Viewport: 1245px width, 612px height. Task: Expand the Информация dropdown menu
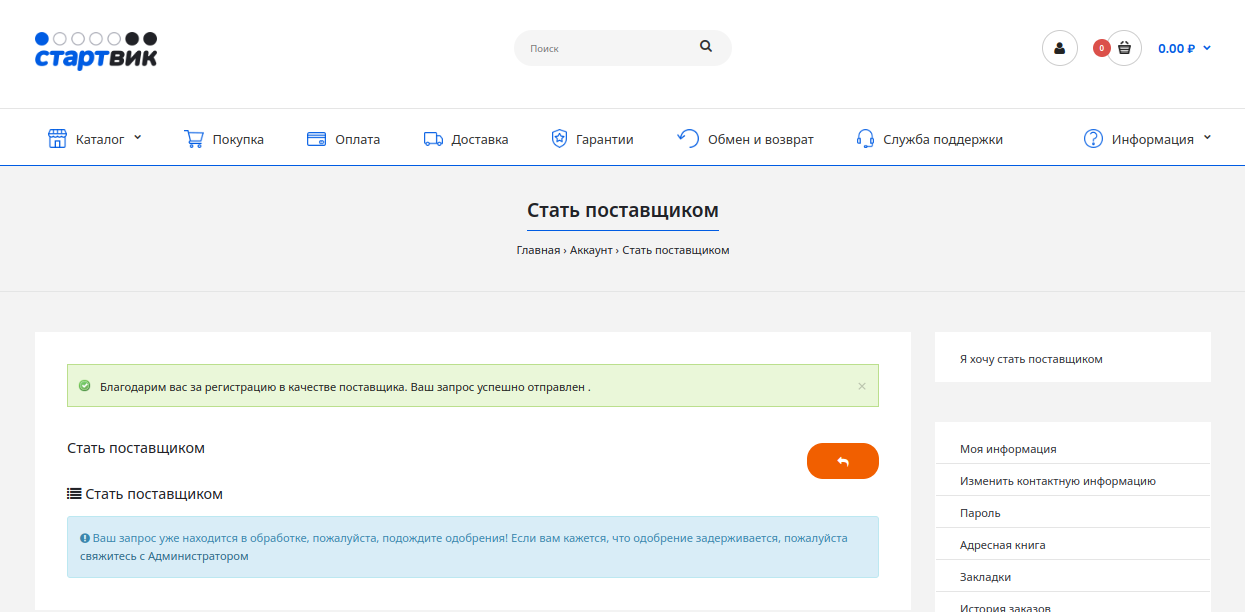1148,139
